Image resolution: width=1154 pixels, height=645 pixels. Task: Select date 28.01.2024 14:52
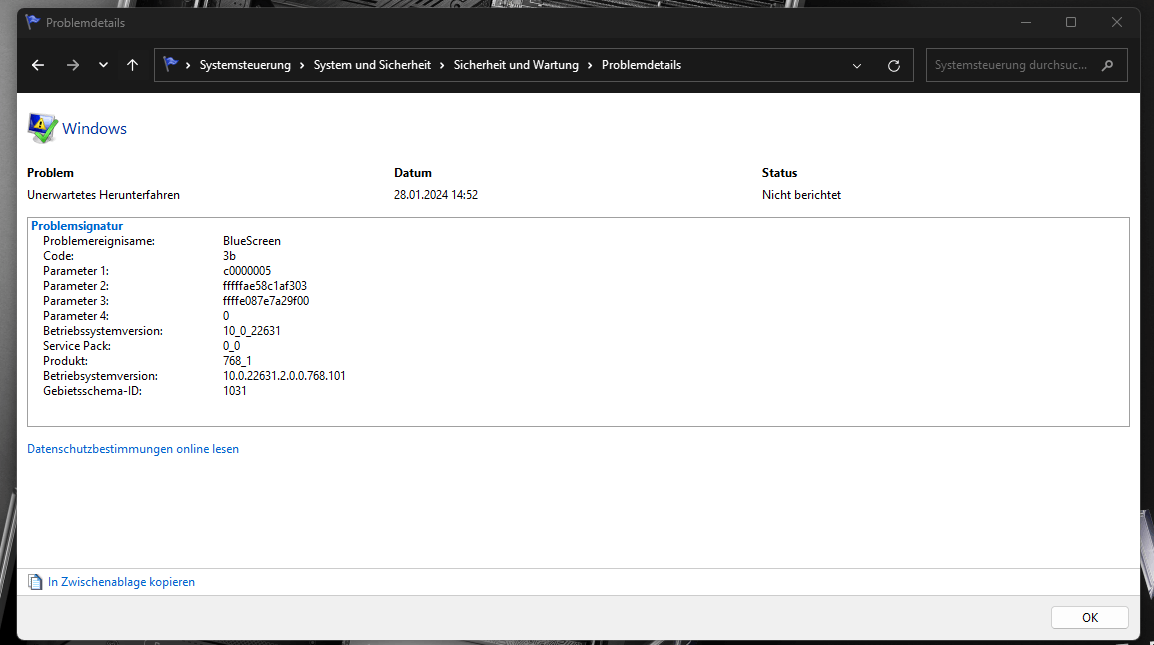coord(436,195)
